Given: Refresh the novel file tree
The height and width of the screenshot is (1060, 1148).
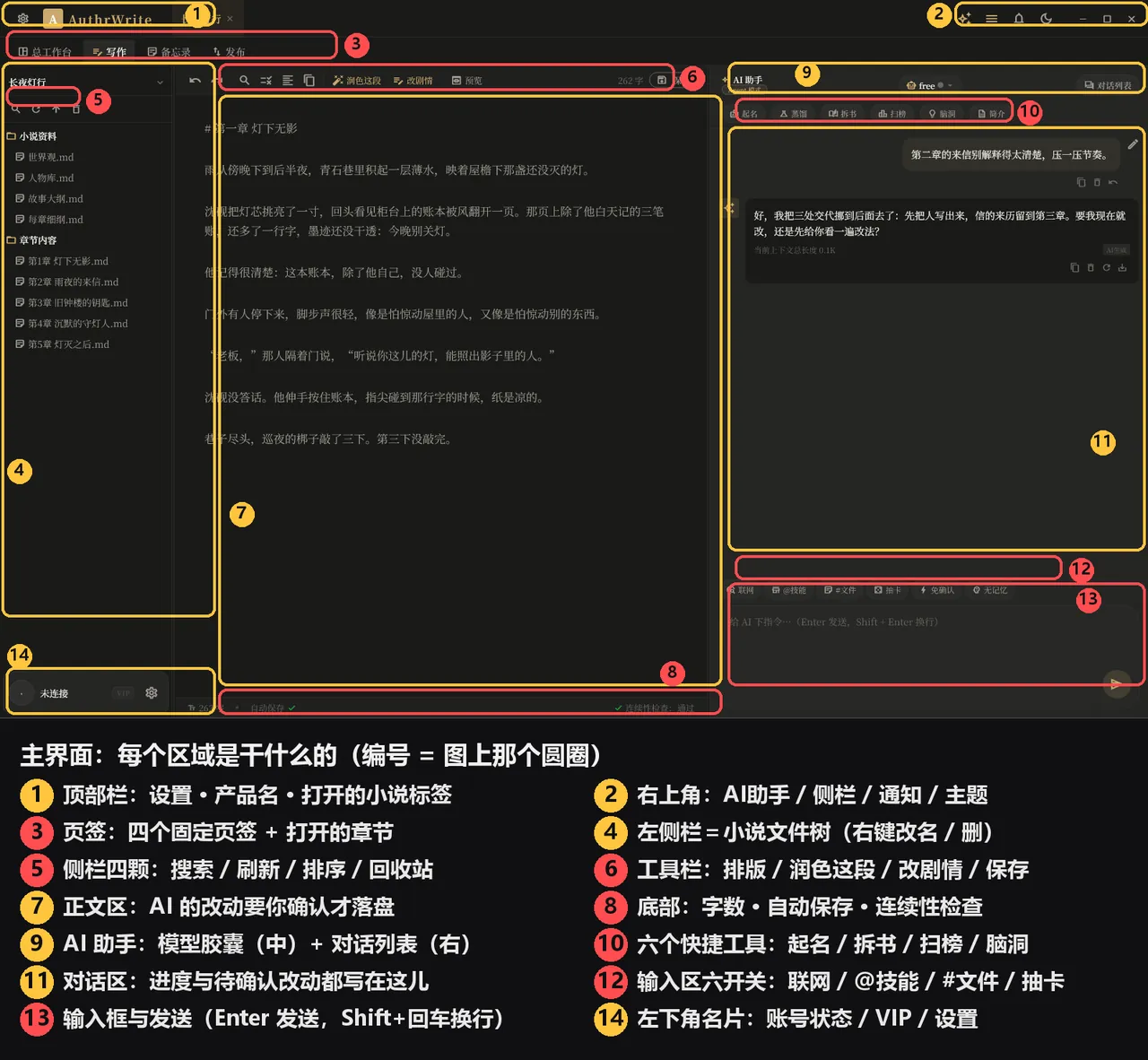Looking at the screenshot, I should [x=36, y=109].
